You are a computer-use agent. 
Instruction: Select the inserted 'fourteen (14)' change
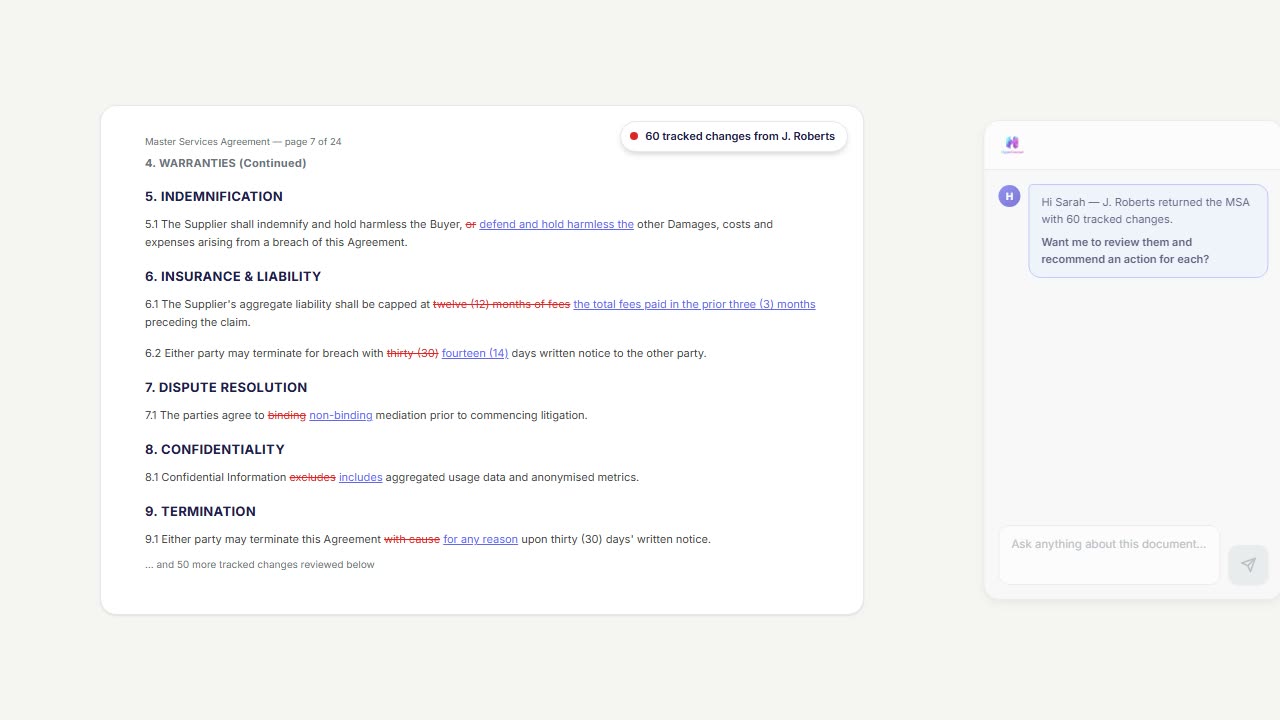pos(475,353)
